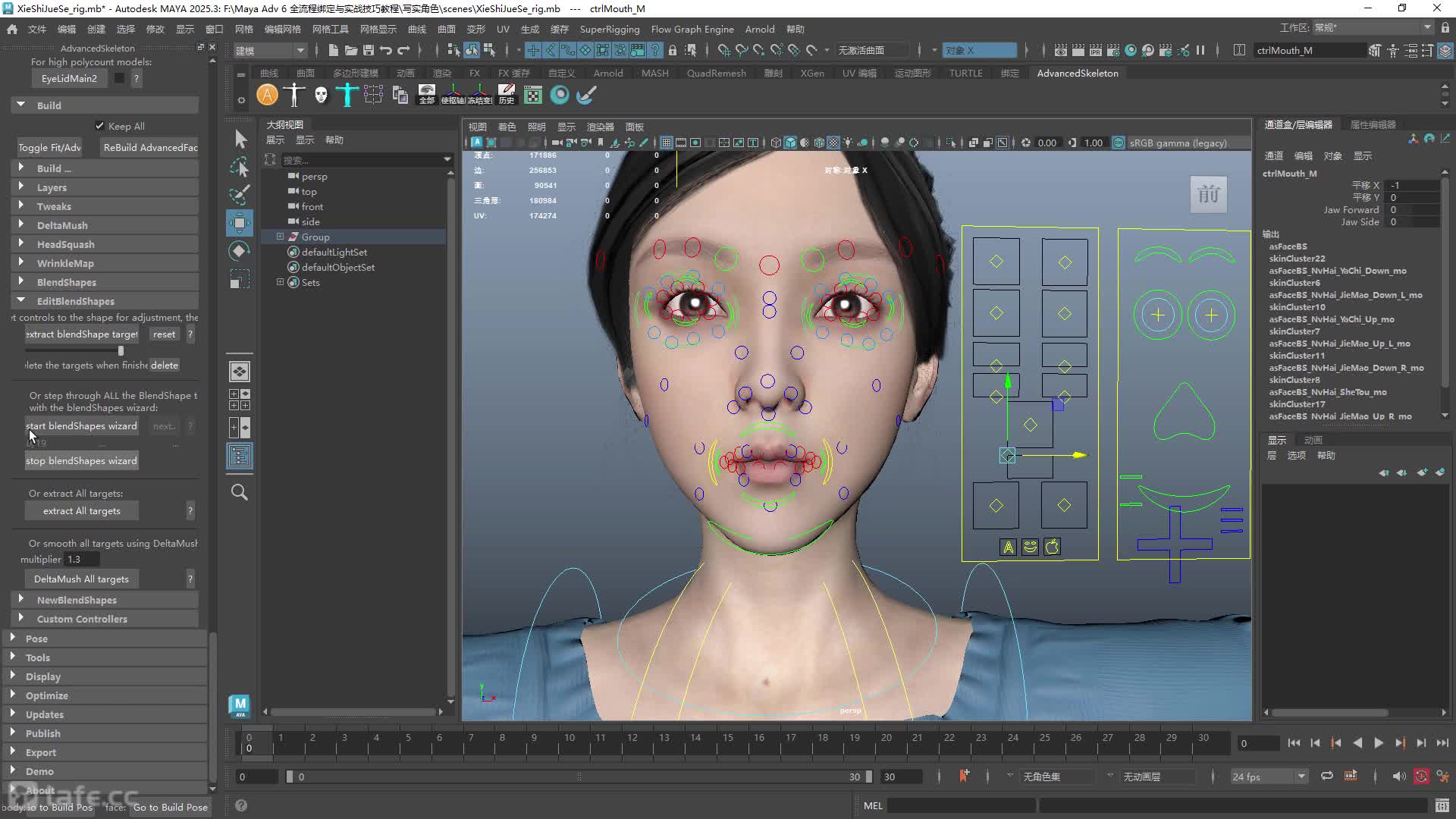1456x819 pixels.
Task: Click the redo arrow icon
Action: 403,50
